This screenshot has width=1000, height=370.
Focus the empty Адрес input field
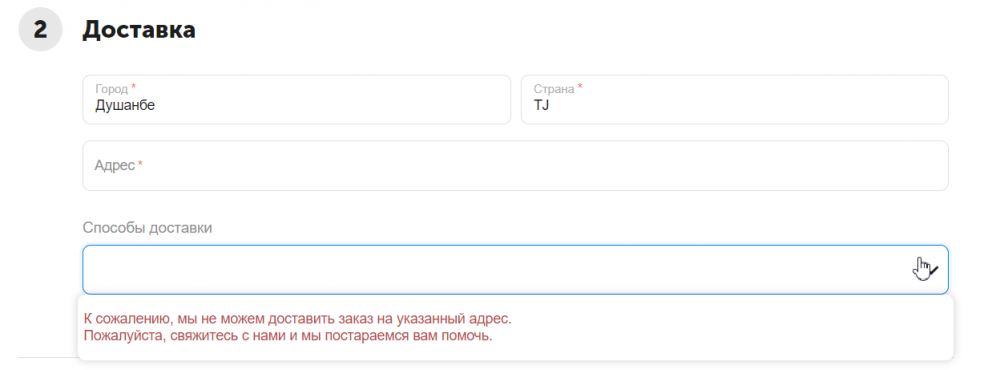point(515,166)
